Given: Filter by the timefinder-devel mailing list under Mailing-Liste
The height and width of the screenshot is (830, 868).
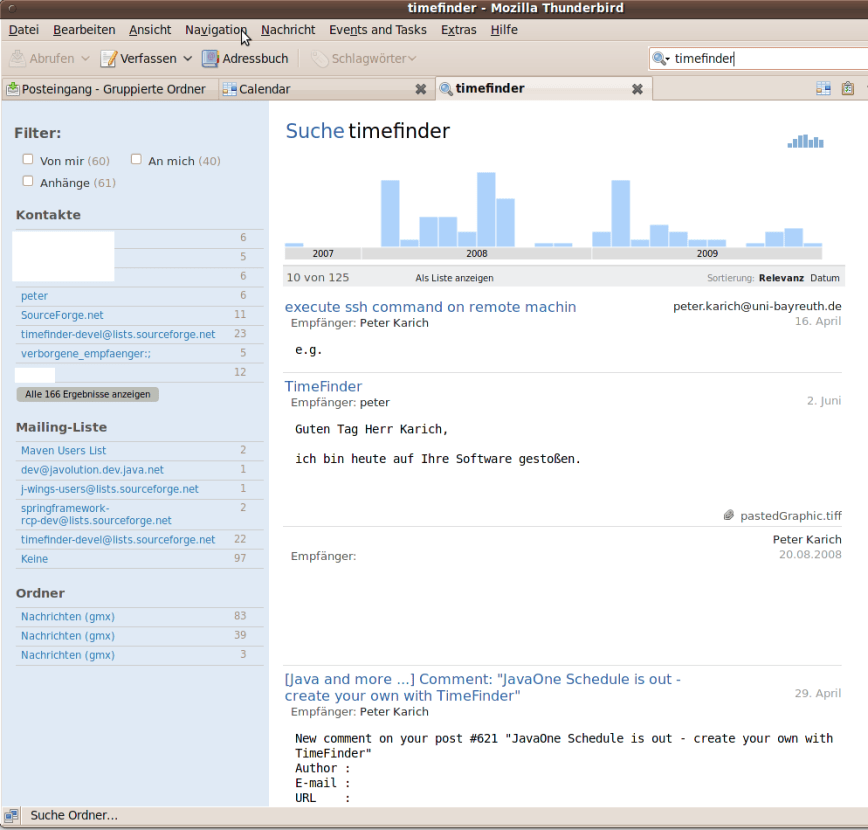Looking at the screenshot, I should click(x=118, y=539).
